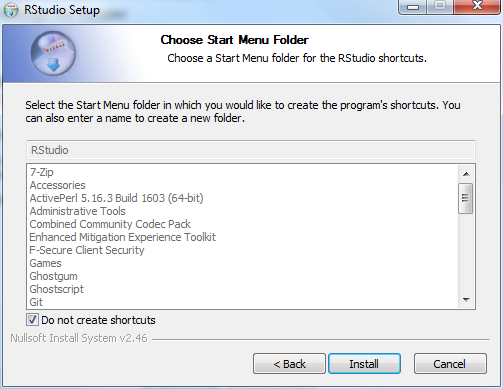Screen dimensions: 503x389
Task: Click the folder list scroll down arrow
Action: pyautogui.click(x=466, y=300)
